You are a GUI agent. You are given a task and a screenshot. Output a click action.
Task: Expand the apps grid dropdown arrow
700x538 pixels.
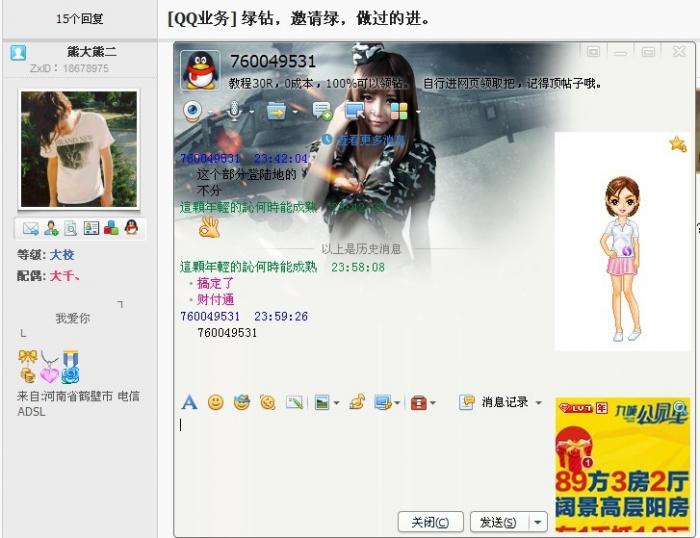pyautogui.click(x=418, y=112)
